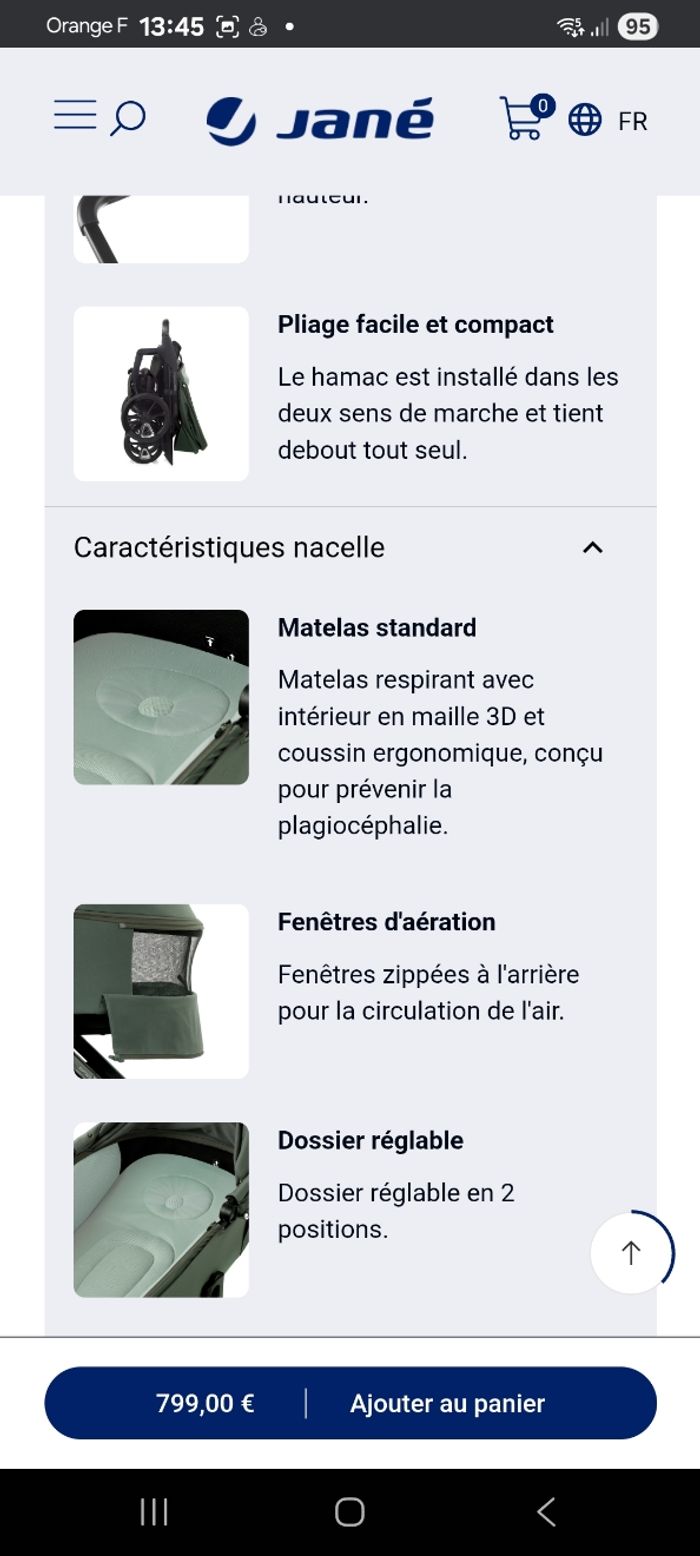Tap the Android home button

point(349,1513)
